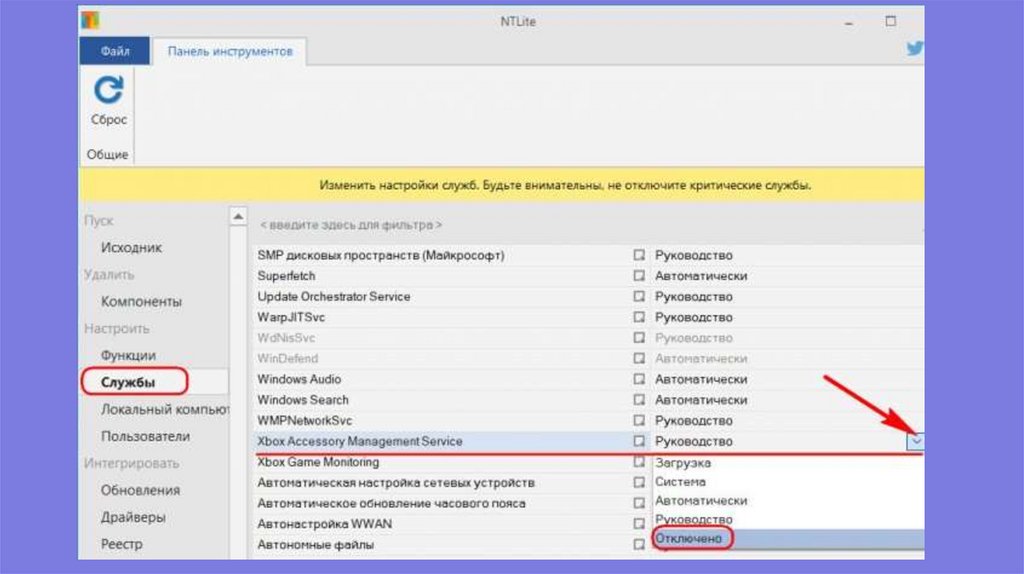Open Обновления sidebar item
Image resolution: width=1024 pixels, height=574 pixels.
point(140,490)
